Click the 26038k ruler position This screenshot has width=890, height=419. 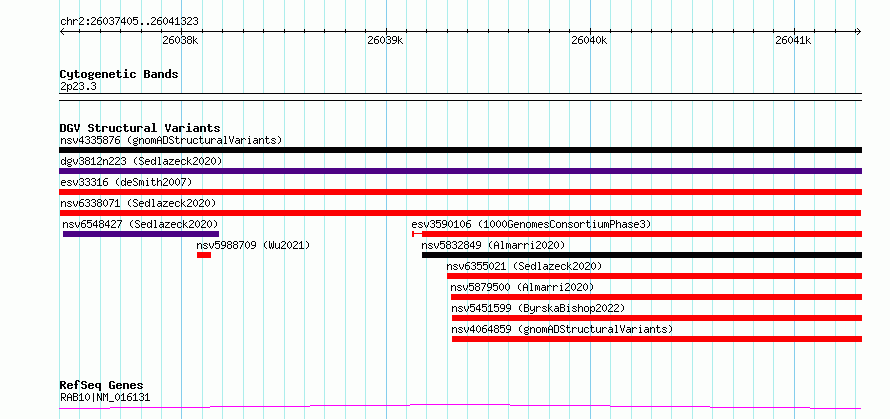click(180, 40)
